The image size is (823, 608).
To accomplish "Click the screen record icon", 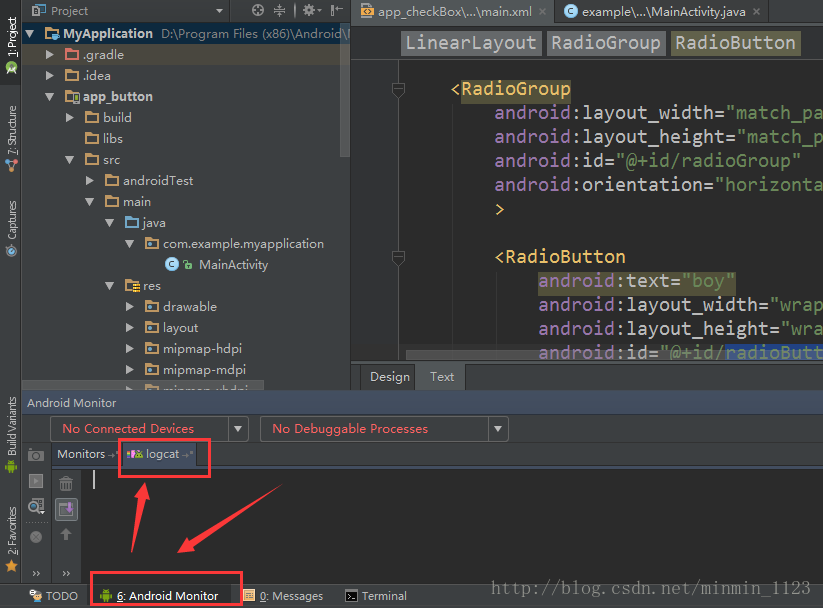I will pyautogui.click(x=36, y=481).
